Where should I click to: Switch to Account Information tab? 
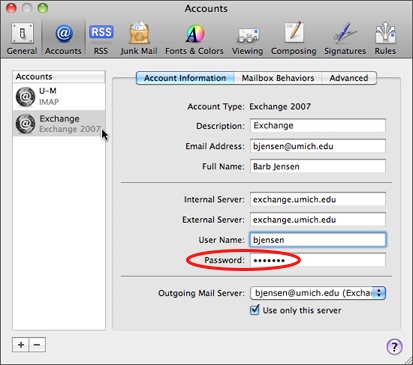tap(185, 78)
